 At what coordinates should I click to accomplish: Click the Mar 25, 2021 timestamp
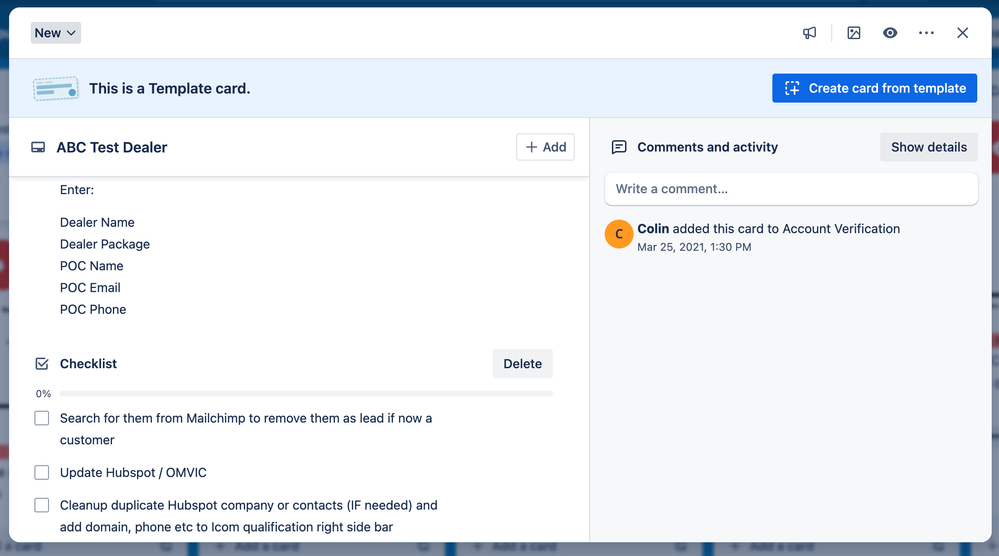694,247
